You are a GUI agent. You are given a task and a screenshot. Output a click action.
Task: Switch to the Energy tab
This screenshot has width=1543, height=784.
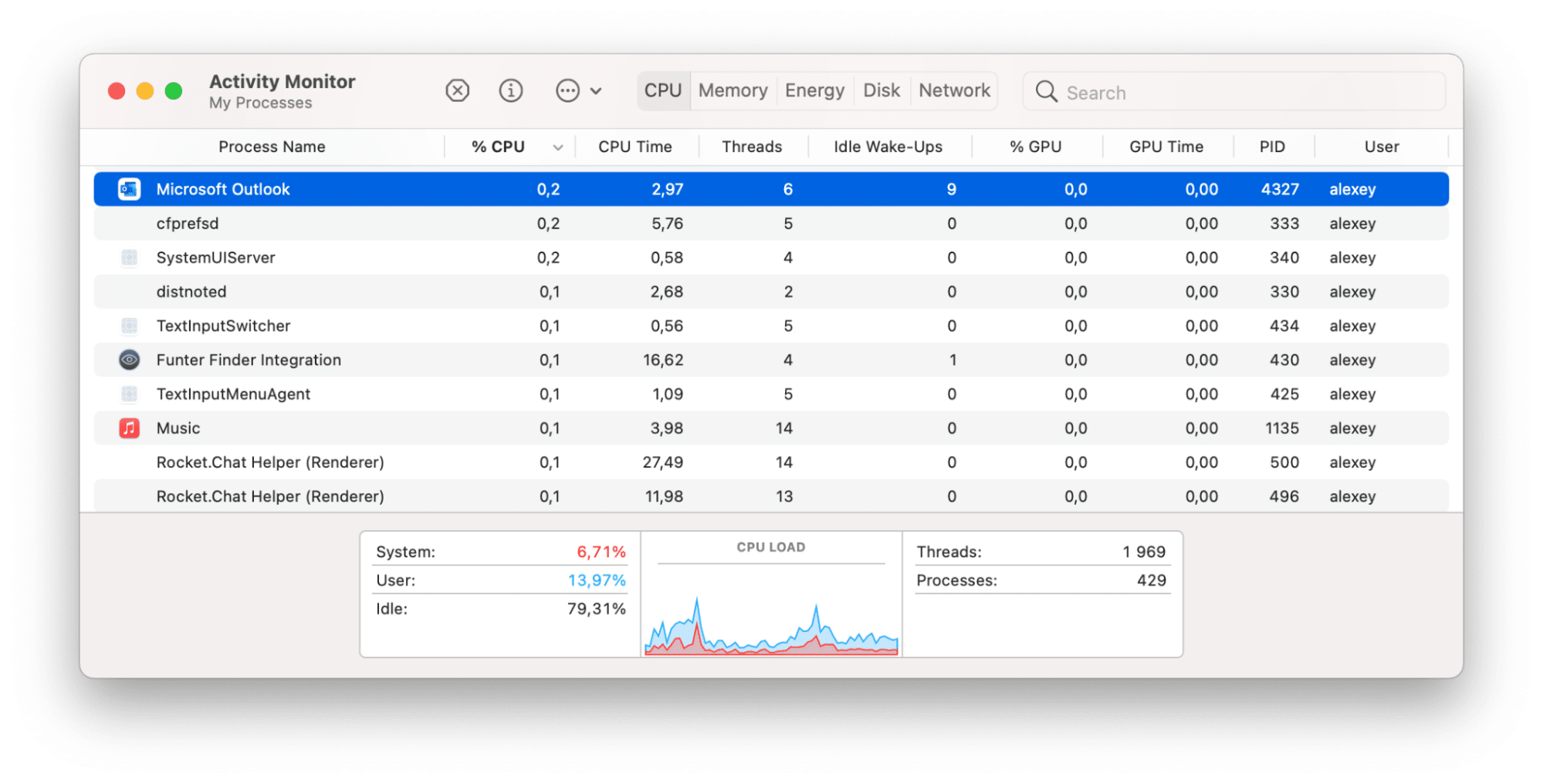click(x=814, y=91)
